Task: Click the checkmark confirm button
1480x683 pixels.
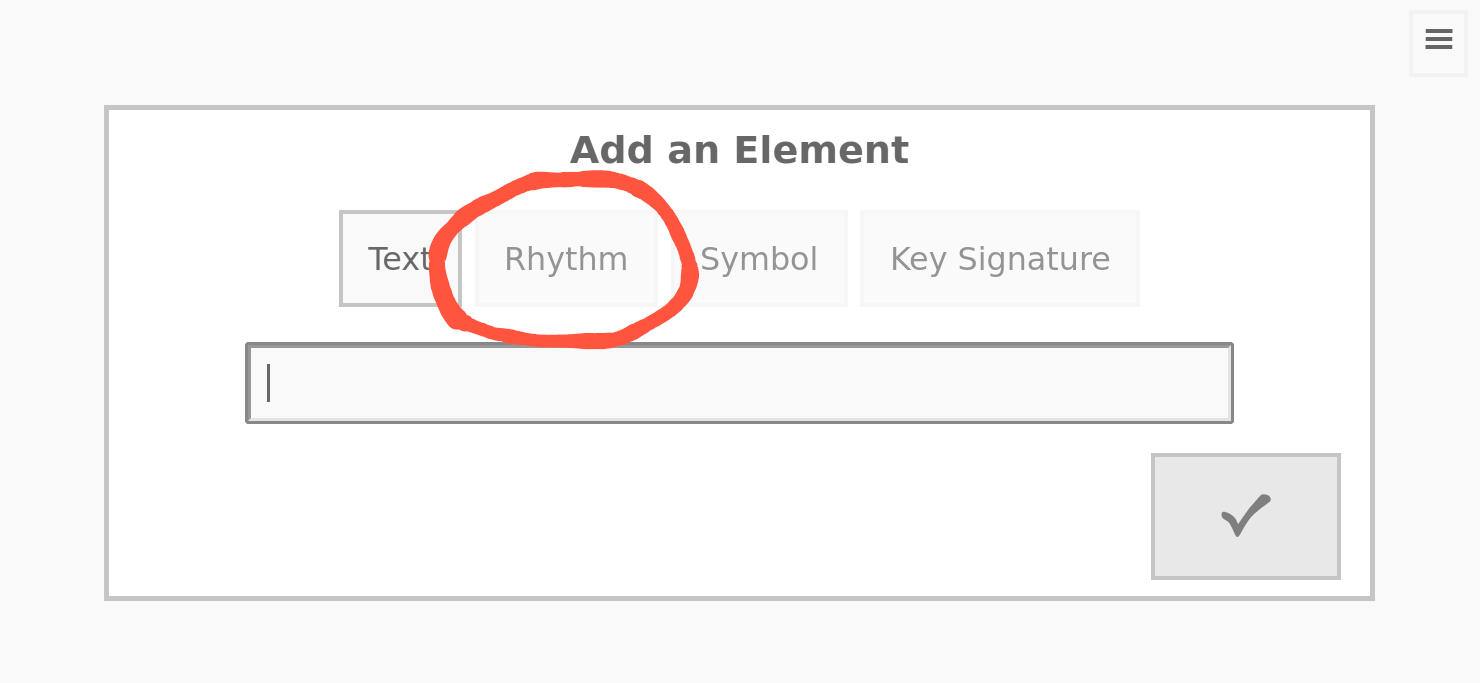Action: point(1245,516)
